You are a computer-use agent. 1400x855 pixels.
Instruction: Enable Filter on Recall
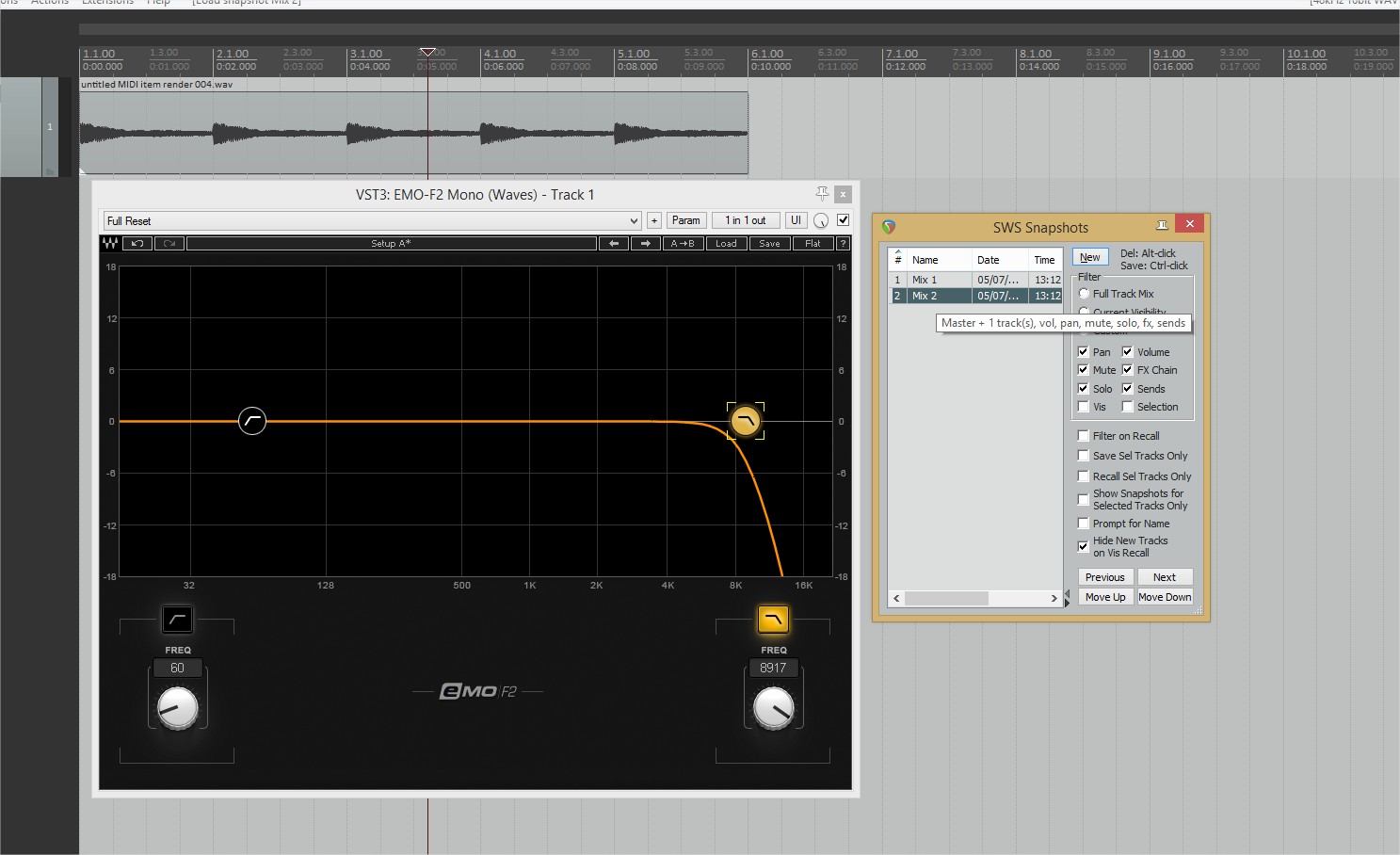1084,436
